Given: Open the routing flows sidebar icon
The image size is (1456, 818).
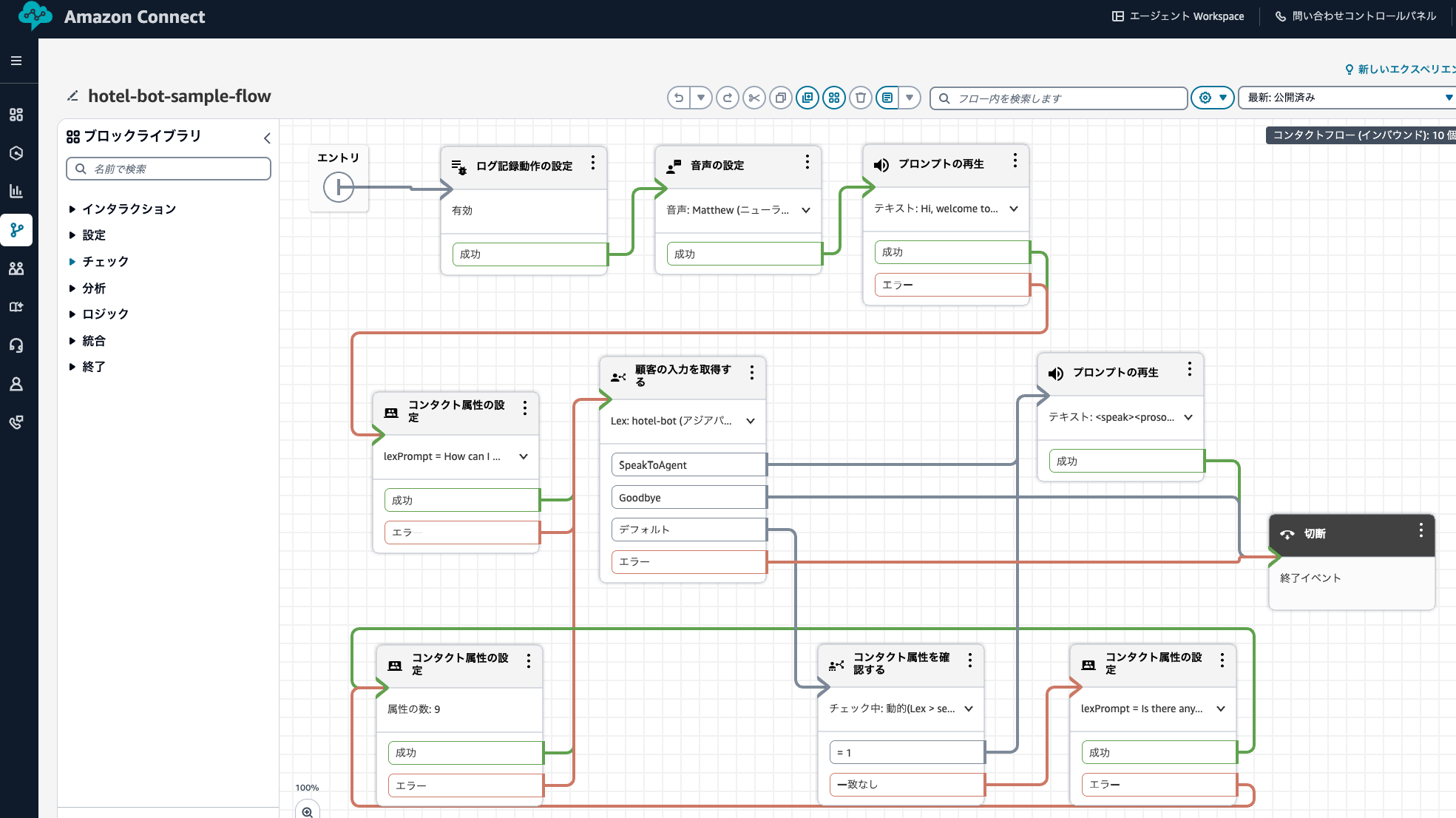Looking at the screenshot, I should (x=16, y=230).
